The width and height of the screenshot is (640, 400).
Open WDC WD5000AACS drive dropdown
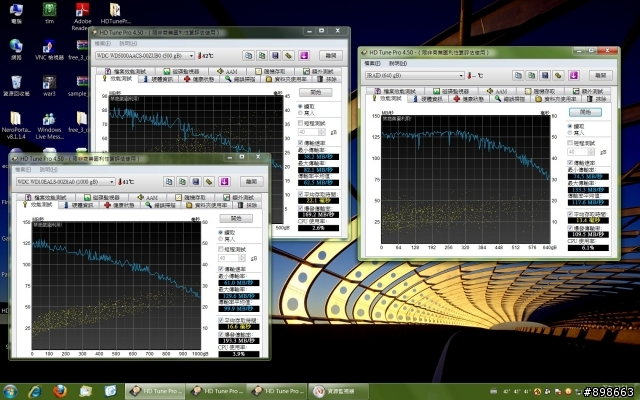pyautogui.click(x=145, y=56)
